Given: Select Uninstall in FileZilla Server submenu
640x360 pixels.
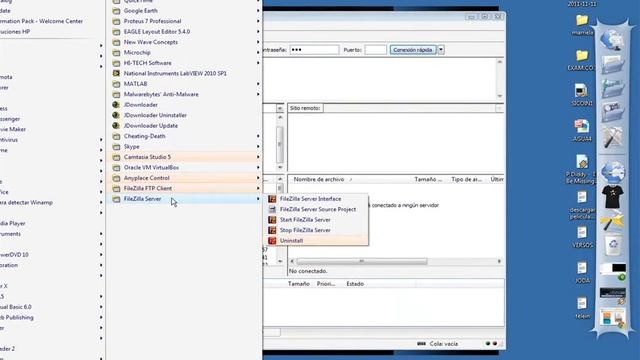Looking at the screenshot, I should 291,241.
